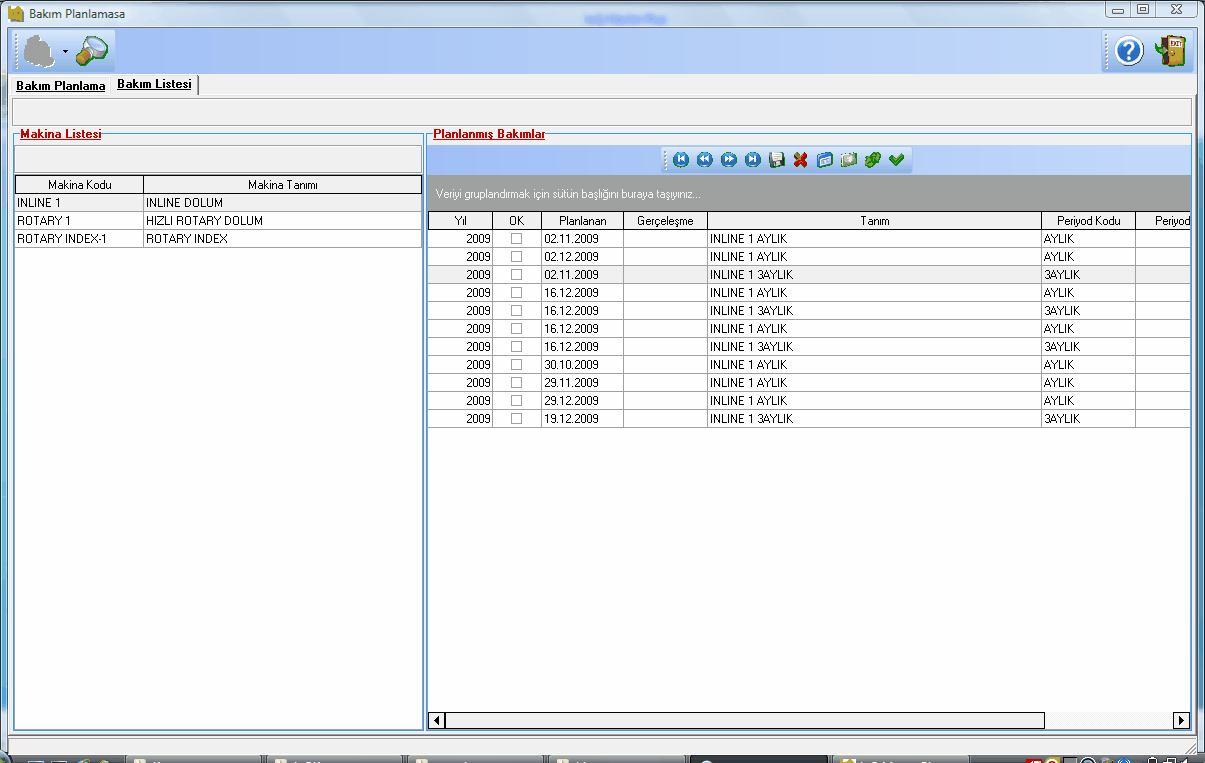Viewport: 1205px width, 763px height.
Task: Click the 02.12.2009 planned date cell
Action: [582, 257]
